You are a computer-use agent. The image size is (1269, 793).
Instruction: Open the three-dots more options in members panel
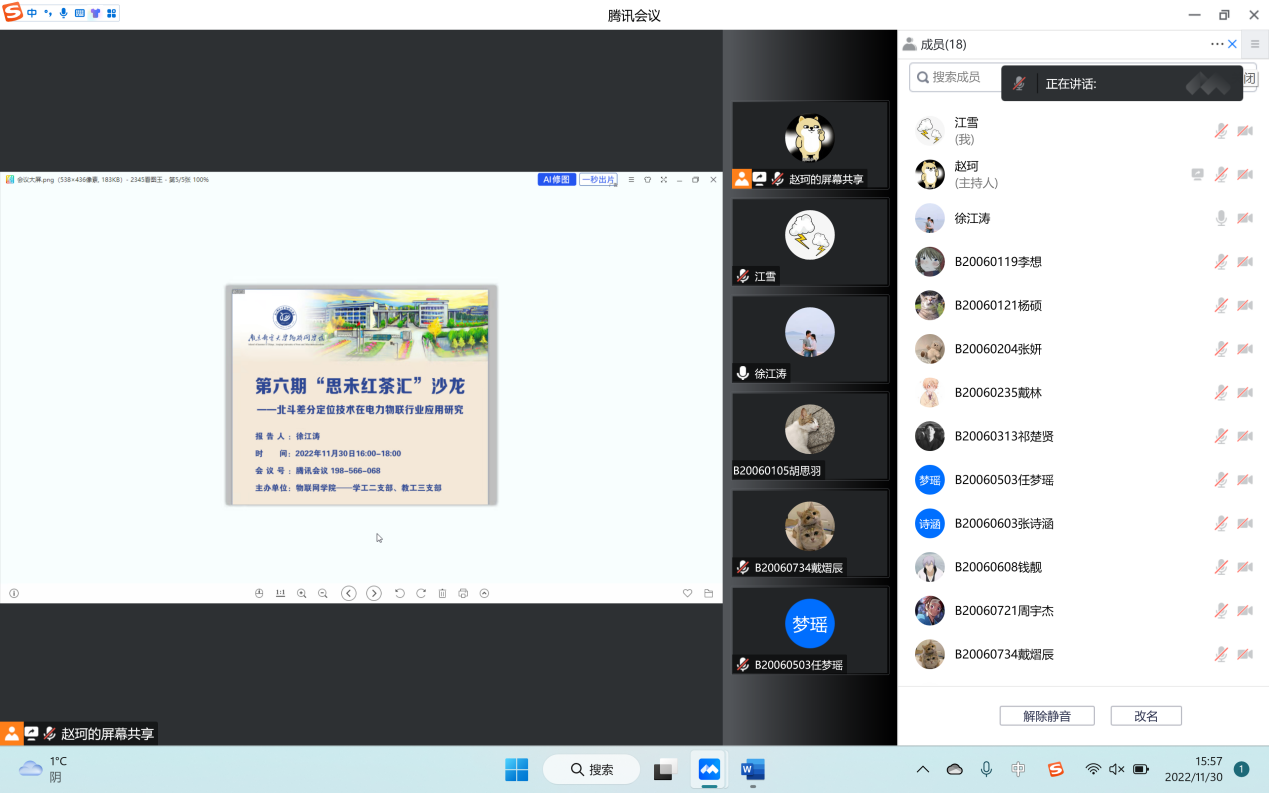tap(1216, 44)
